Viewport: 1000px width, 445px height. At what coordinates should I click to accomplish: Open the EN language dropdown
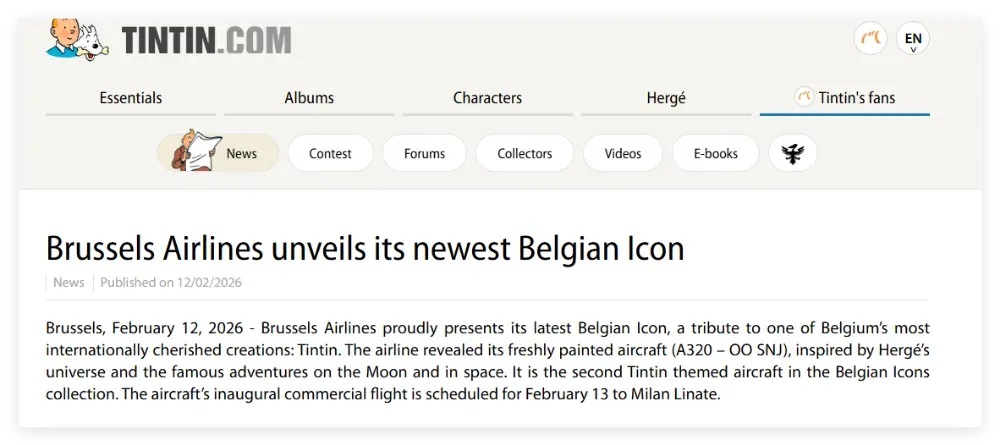[x=913, y=40]
